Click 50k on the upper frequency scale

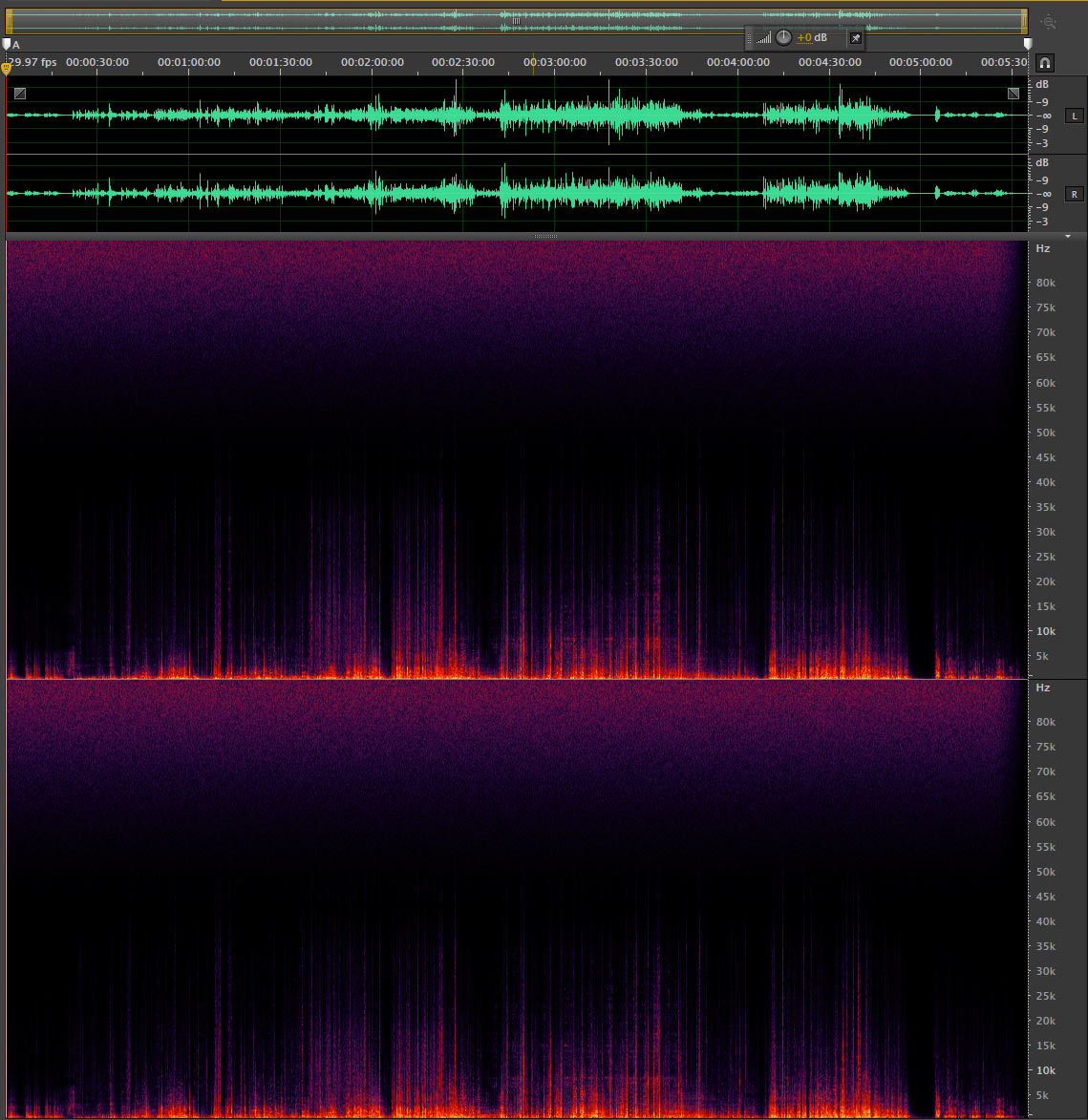(x=1046, y=433)
